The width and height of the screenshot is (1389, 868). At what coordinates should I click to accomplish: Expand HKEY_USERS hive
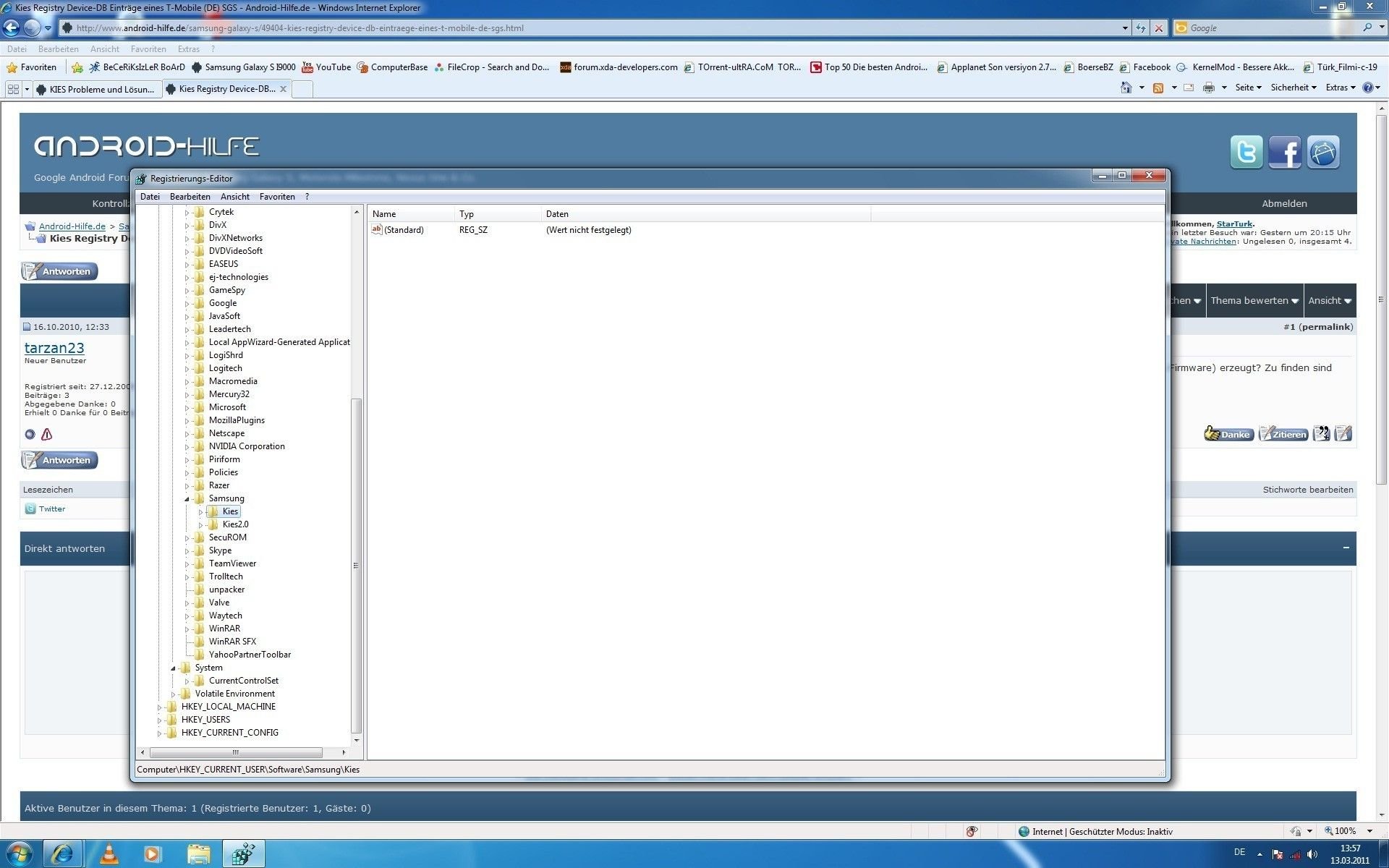159,720
